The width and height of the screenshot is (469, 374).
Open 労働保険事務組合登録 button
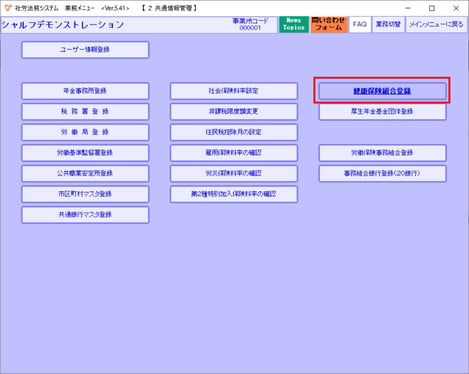(382, 153)
